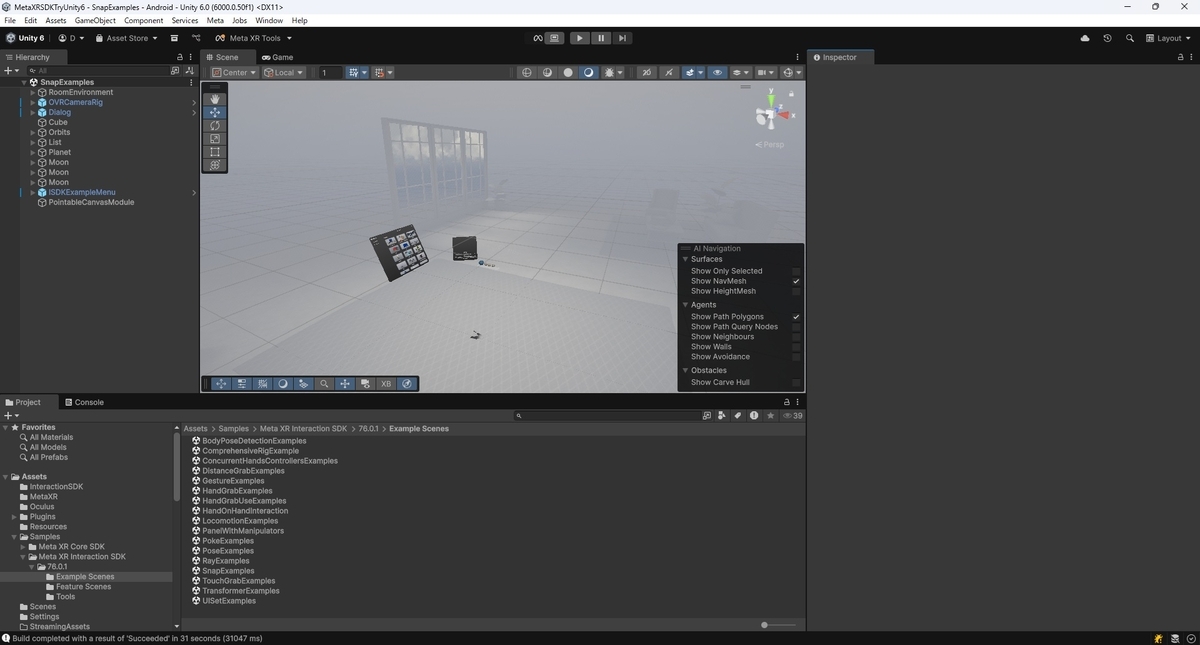This screenshot has width=1200, height=645.
Task: Expand the OVRCameraRig hierarchy item
Action: point(33,102)
